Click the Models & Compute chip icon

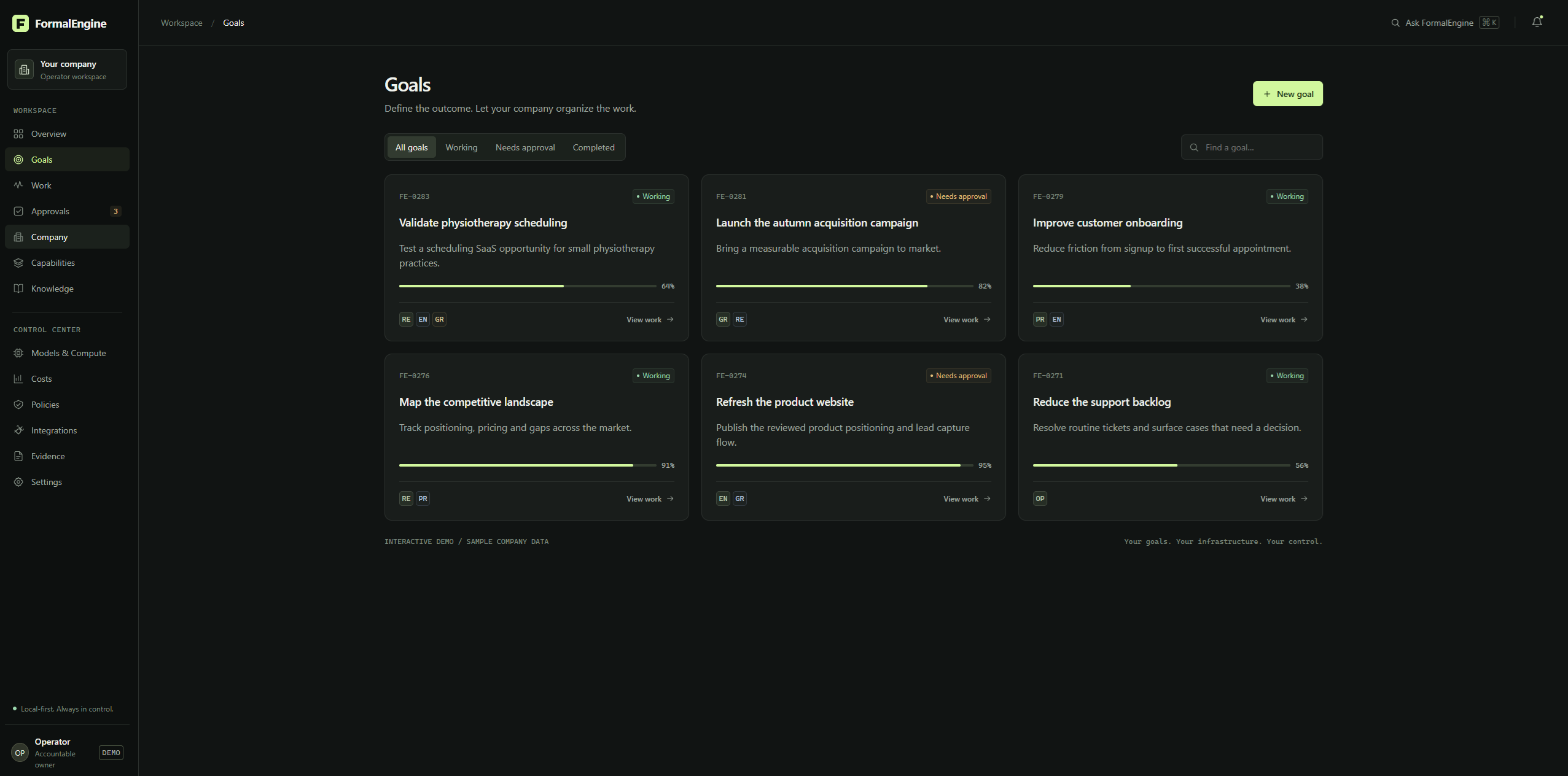(x=18, y=353)
